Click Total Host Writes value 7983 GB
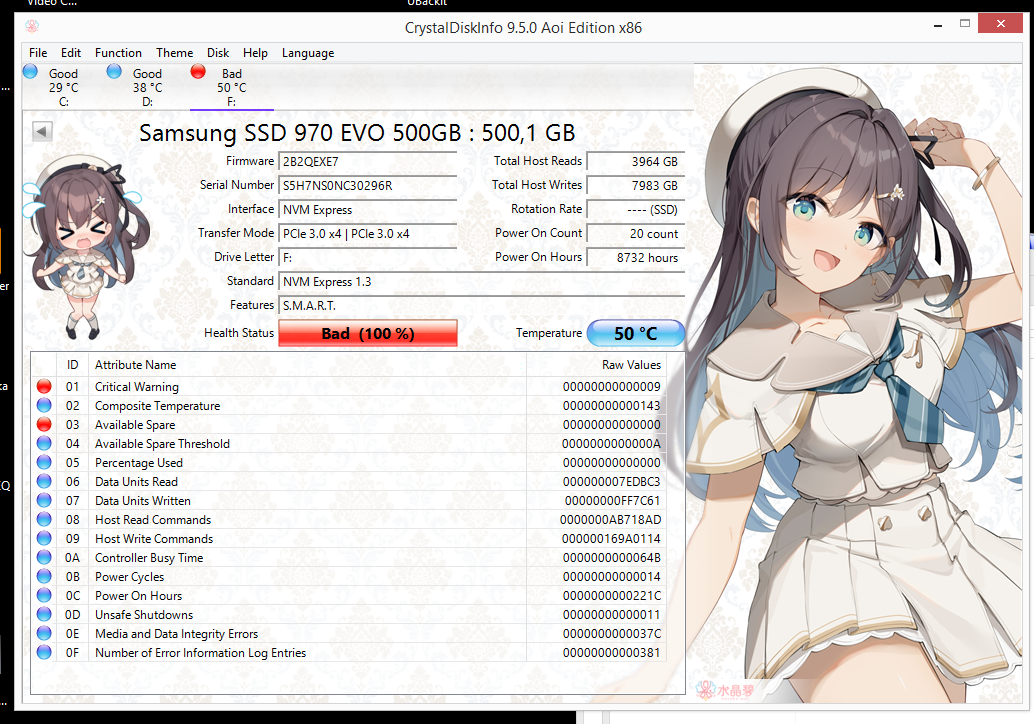 point(636,186)
